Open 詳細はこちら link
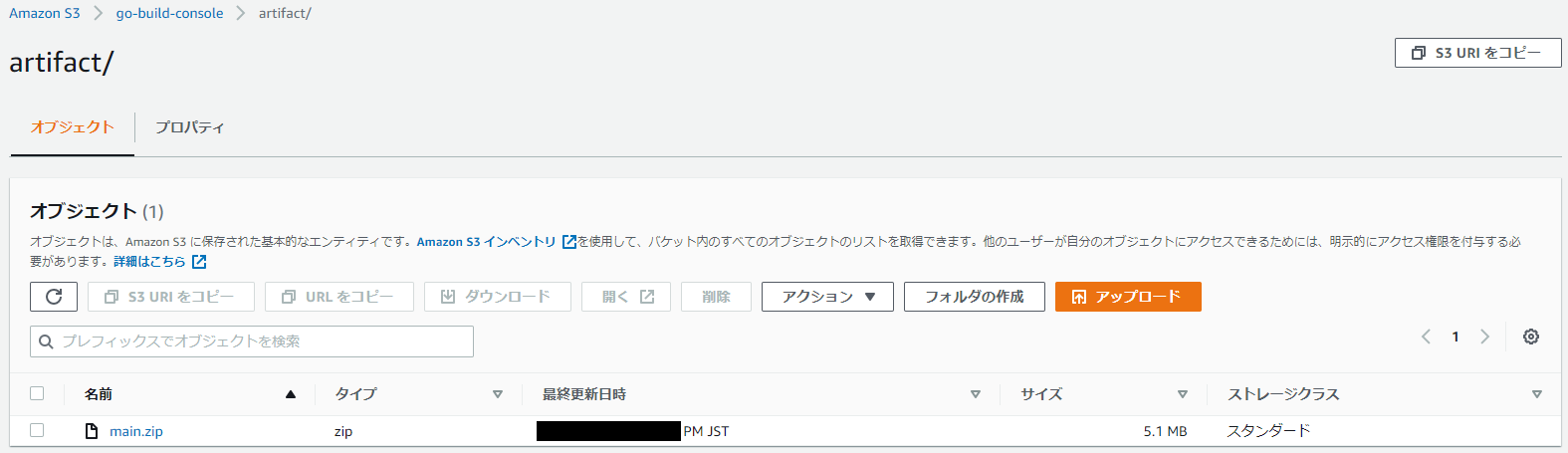 tap(149, 262)
